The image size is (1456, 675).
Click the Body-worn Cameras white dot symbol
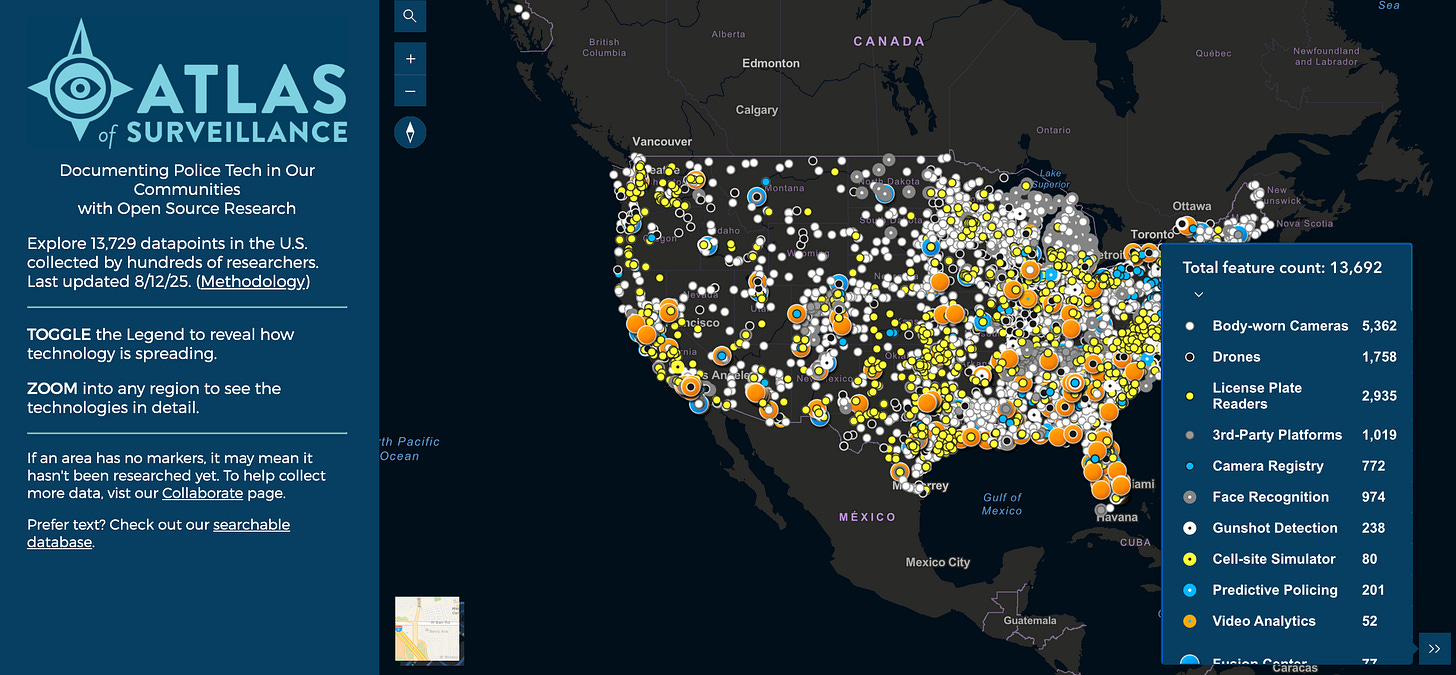[x=1189, y=326]
